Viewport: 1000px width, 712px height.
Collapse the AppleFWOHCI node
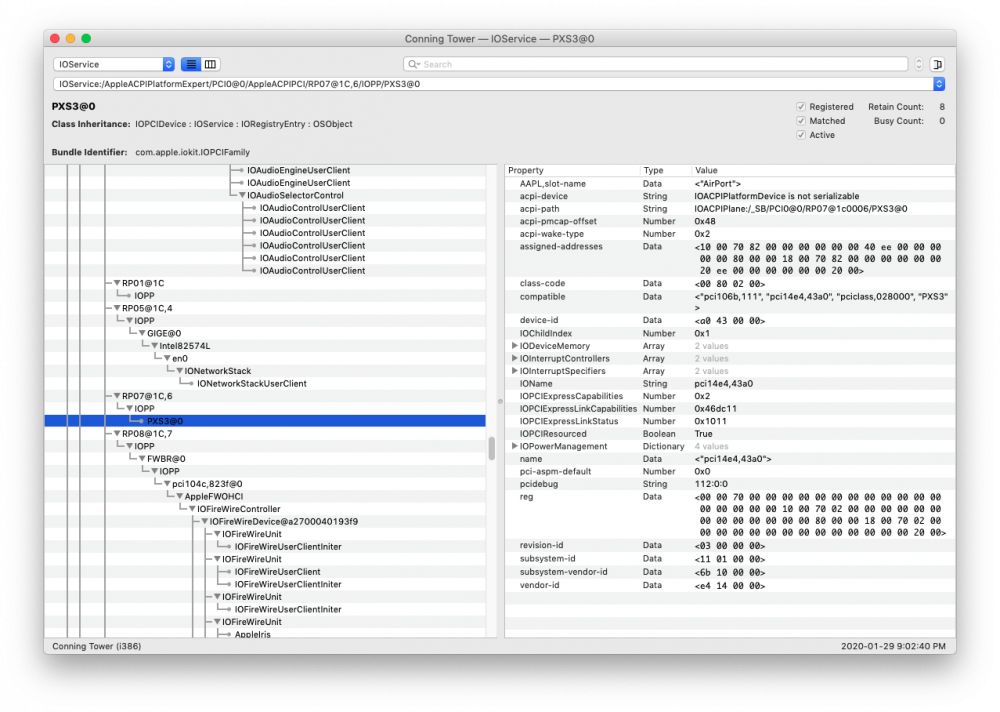click(179, 496)
